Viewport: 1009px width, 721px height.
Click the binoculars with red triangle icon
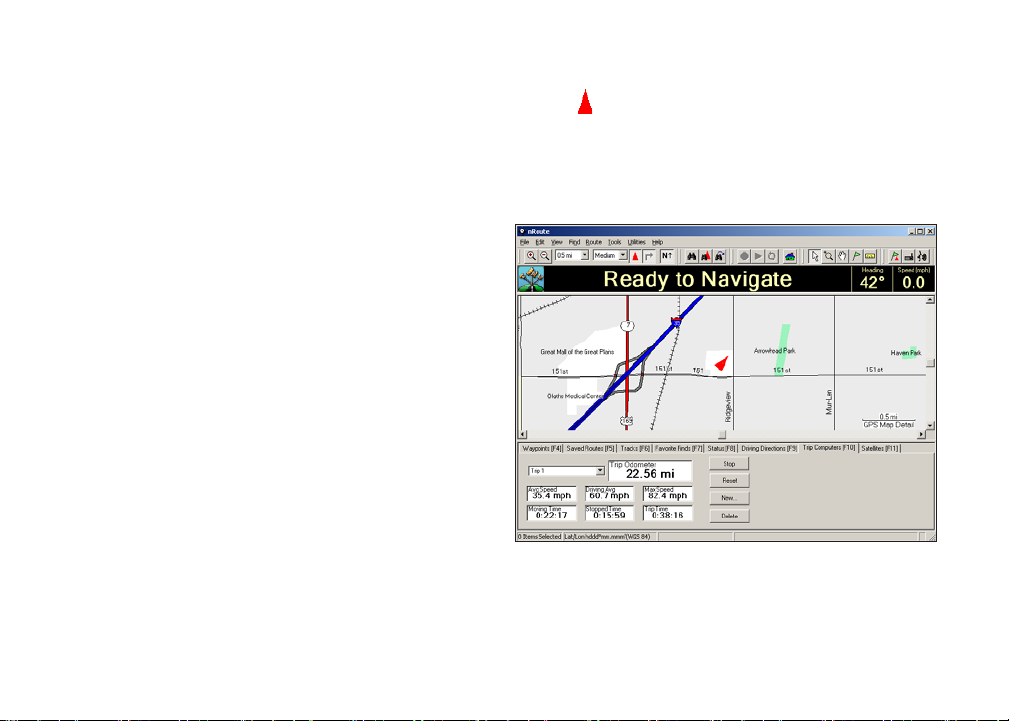click(705, 256)
